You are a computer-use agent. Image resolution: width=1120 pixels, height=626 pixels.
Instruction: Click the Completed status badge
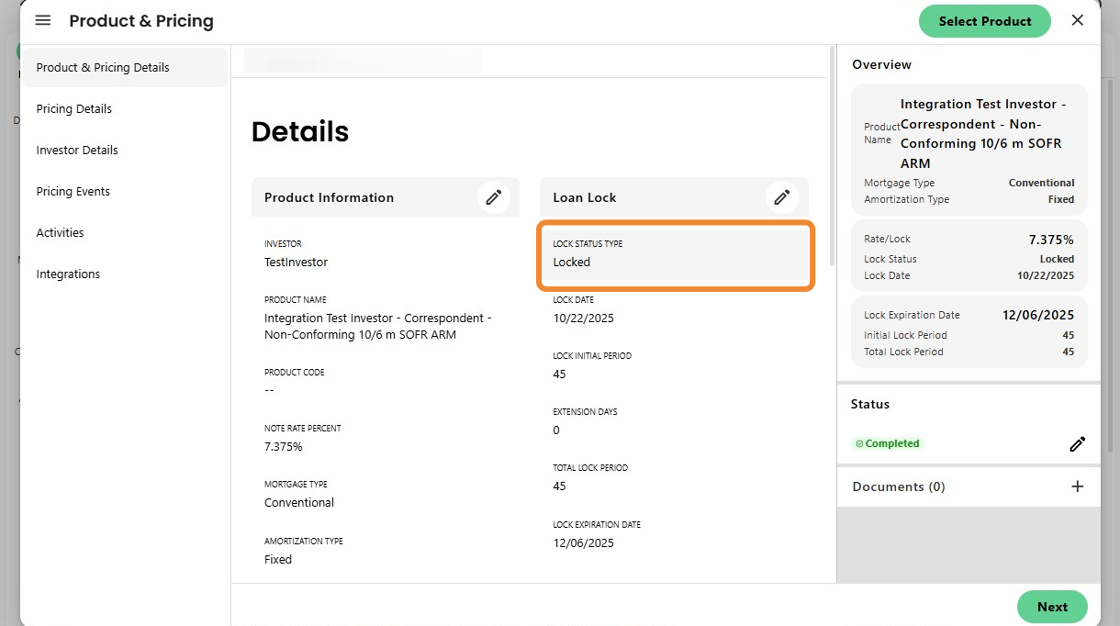click(x=887, y=444)
